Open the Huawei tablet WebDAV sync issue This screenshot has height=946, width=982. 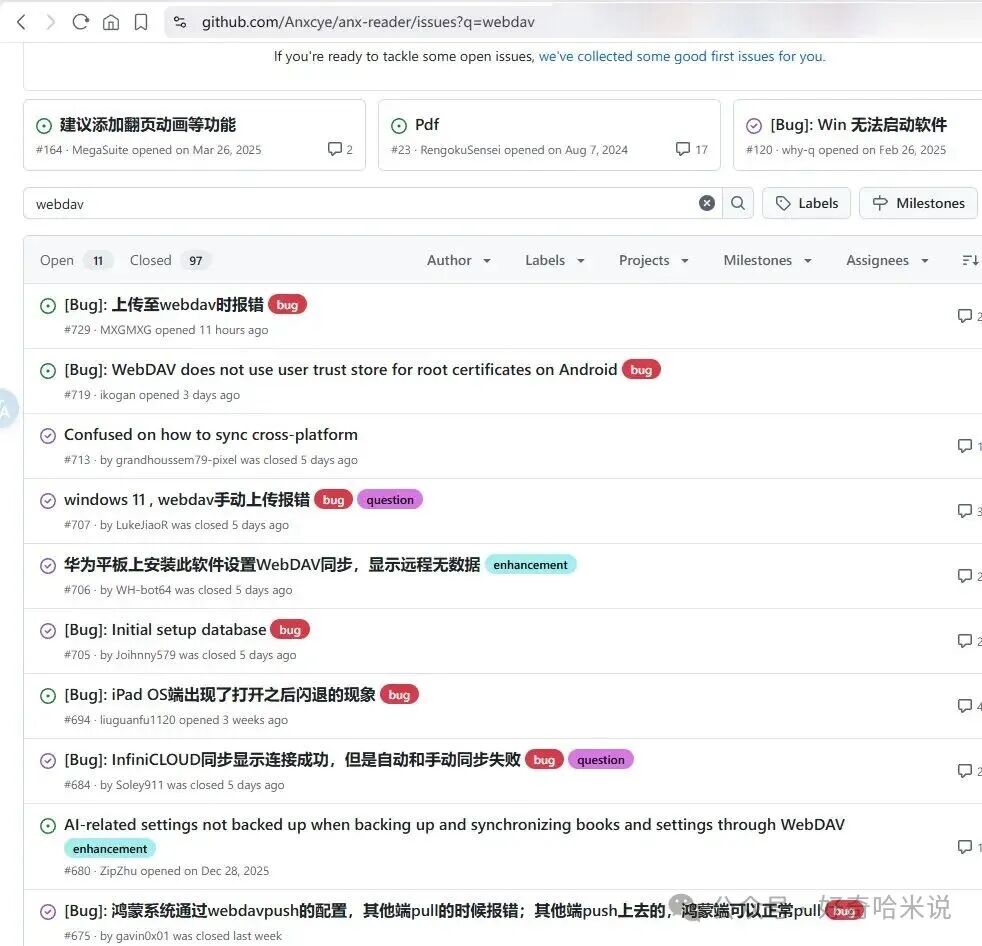click(272, 565)
